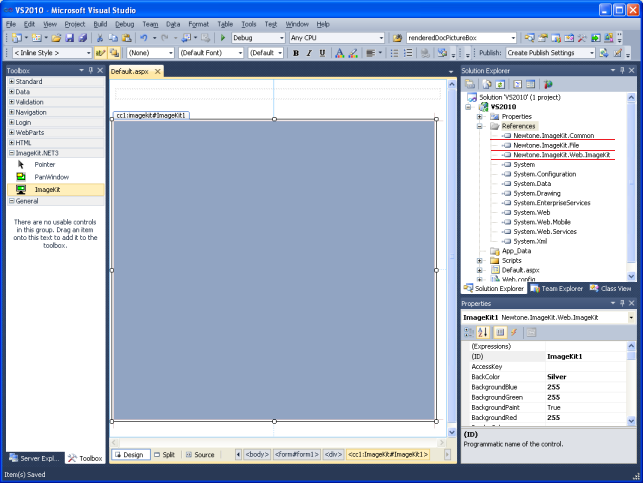Open the Build menu

pyautogui.click(x=100, y=24)
